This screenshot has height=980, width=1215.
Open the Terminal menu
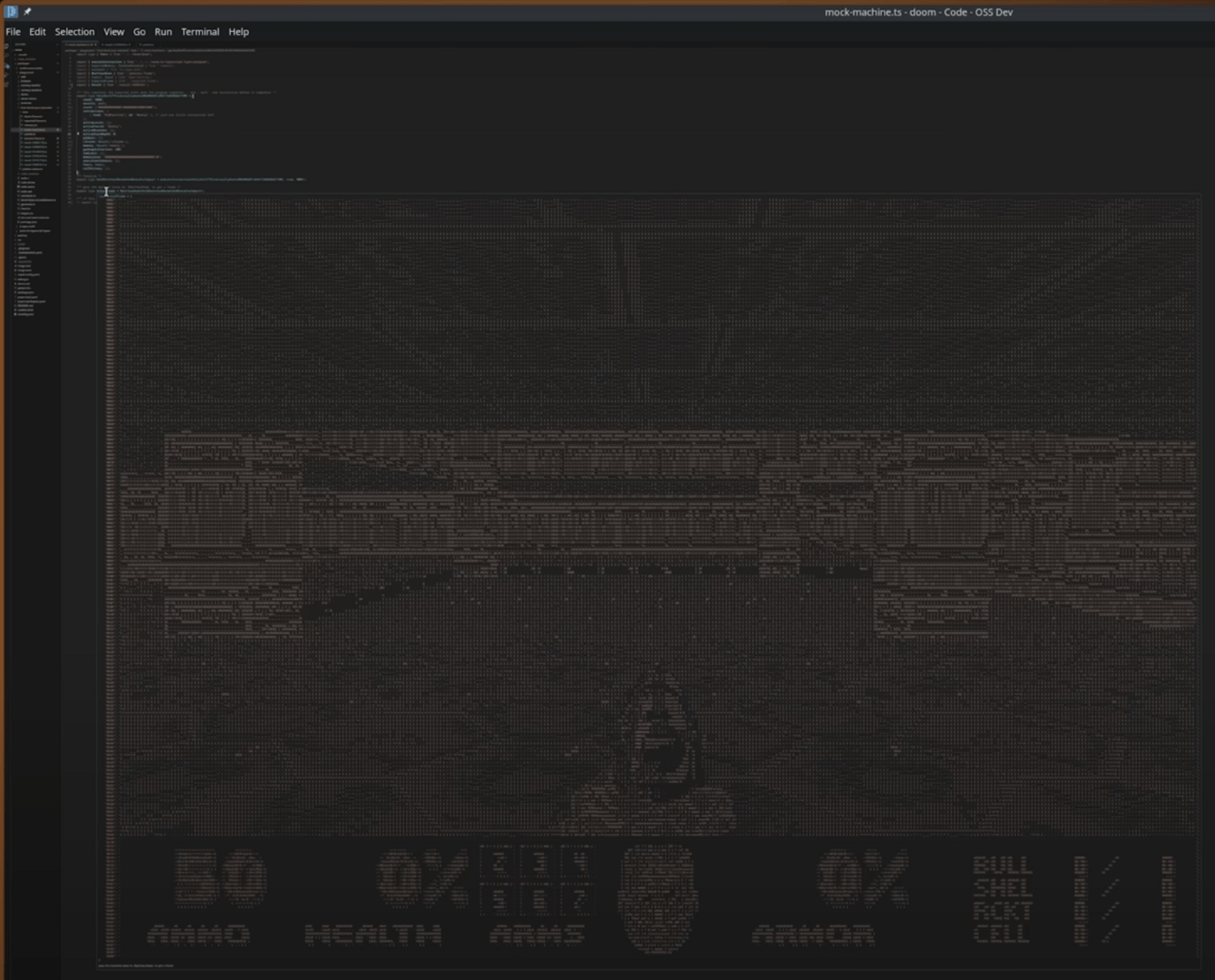click(200, 32)
